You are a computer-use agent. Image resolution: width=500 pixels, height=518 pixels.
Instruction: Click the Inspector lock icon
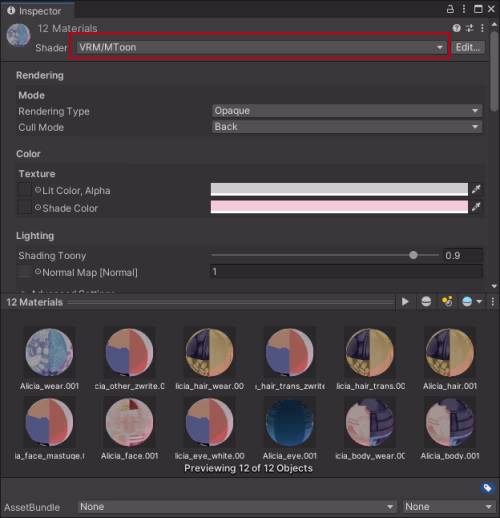450,9
